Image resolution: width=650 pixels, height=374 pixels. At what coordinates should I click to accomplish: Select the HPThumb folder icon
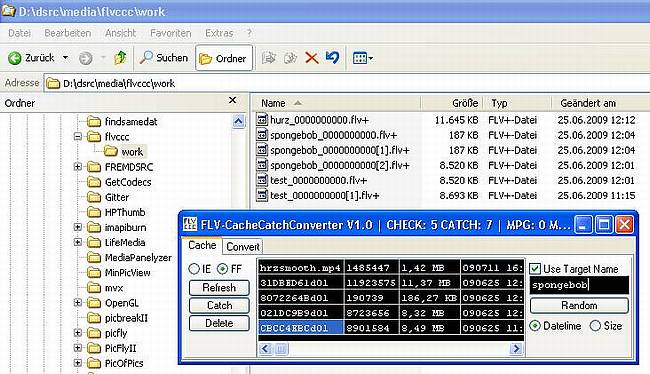tap(94, 212)
